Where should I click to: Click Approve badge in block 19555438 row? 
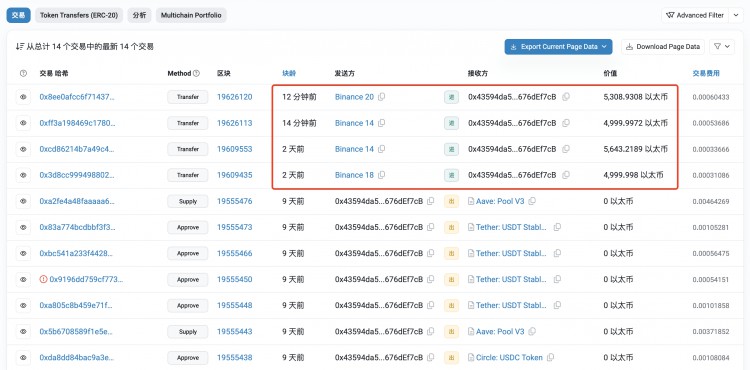coord(188,357)
